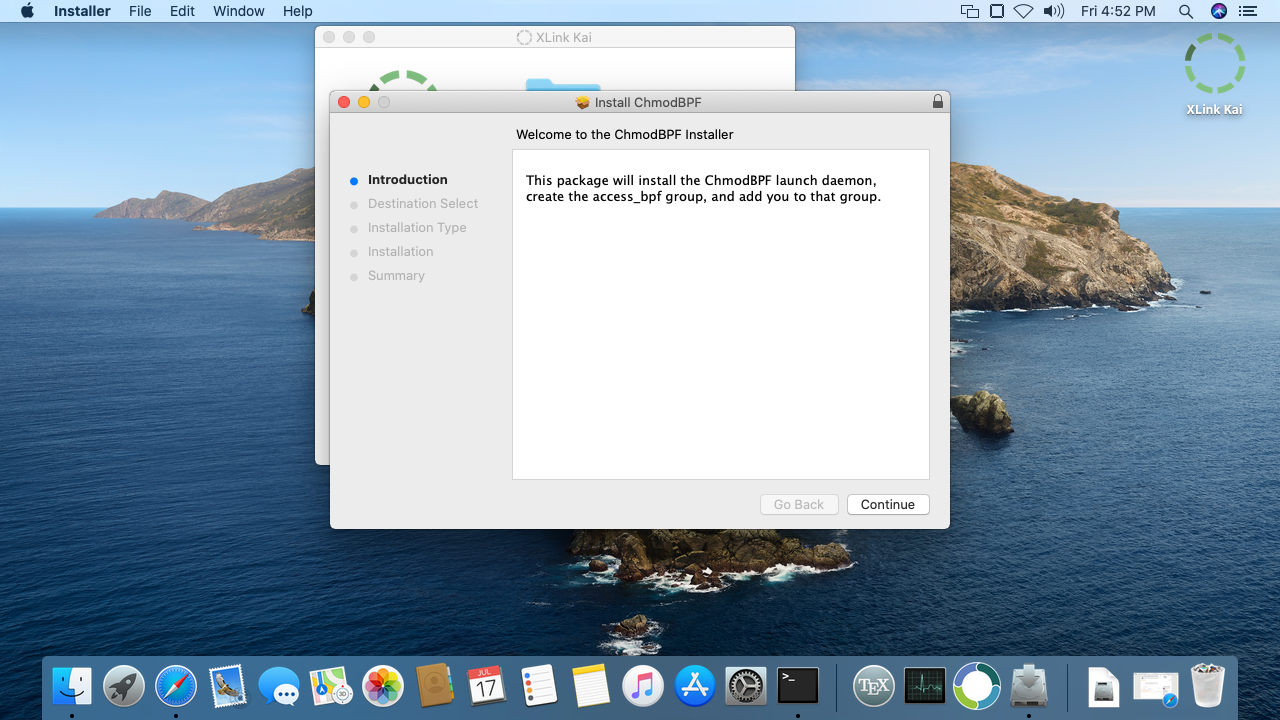Viewport: 1280px width, 720px height.
Task: Open the Help menu
Action: click(x=297, y=11)
